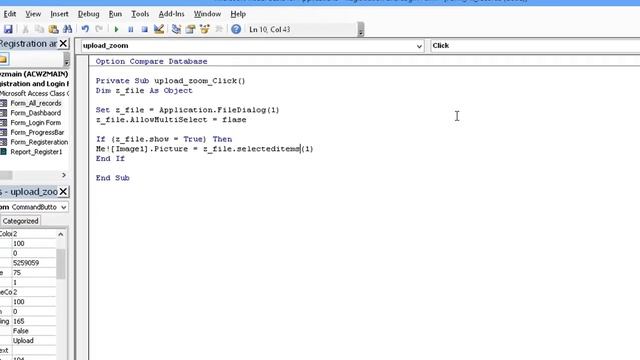Screen dimensions: 640x360
Task: Open the Add-Ins menu
Action: click(171, 14)
